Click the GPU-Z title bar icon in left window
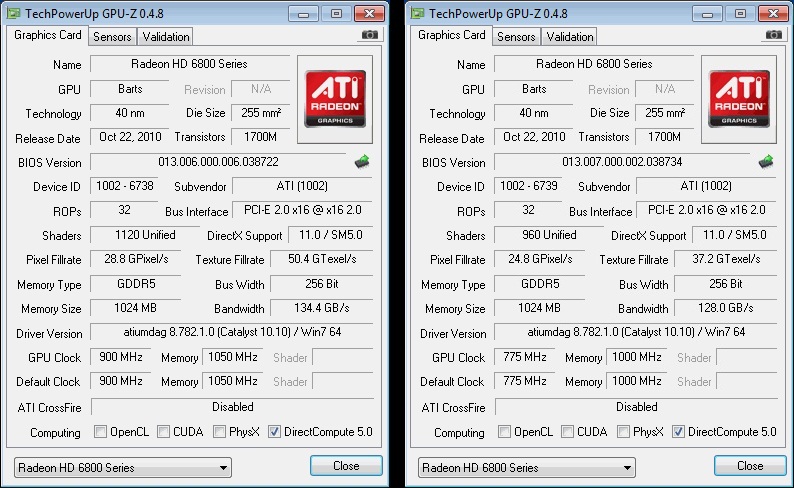 [x=14, y=14]
